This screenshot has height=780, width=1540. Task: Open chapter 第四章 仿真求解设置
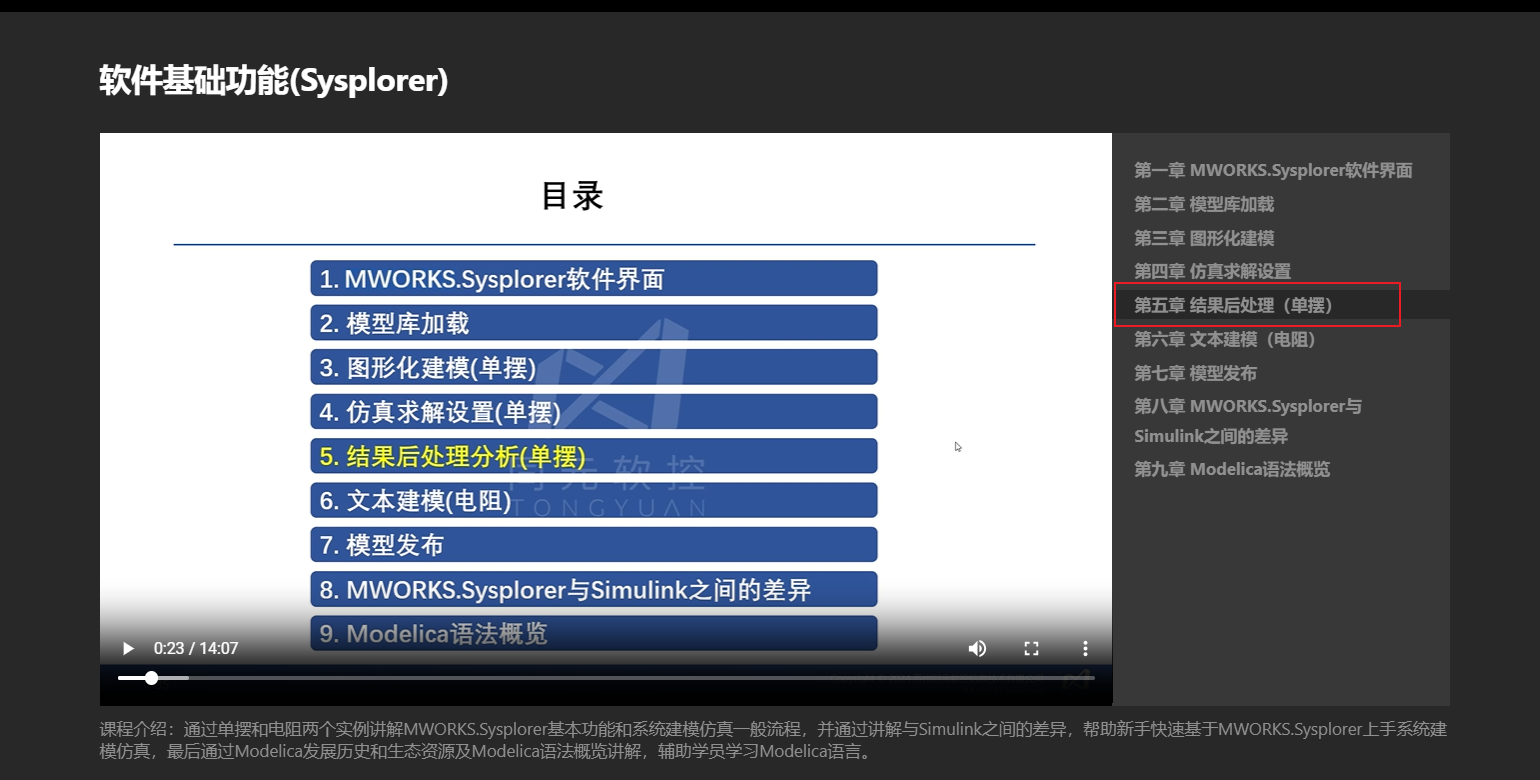coord(1212,272)
